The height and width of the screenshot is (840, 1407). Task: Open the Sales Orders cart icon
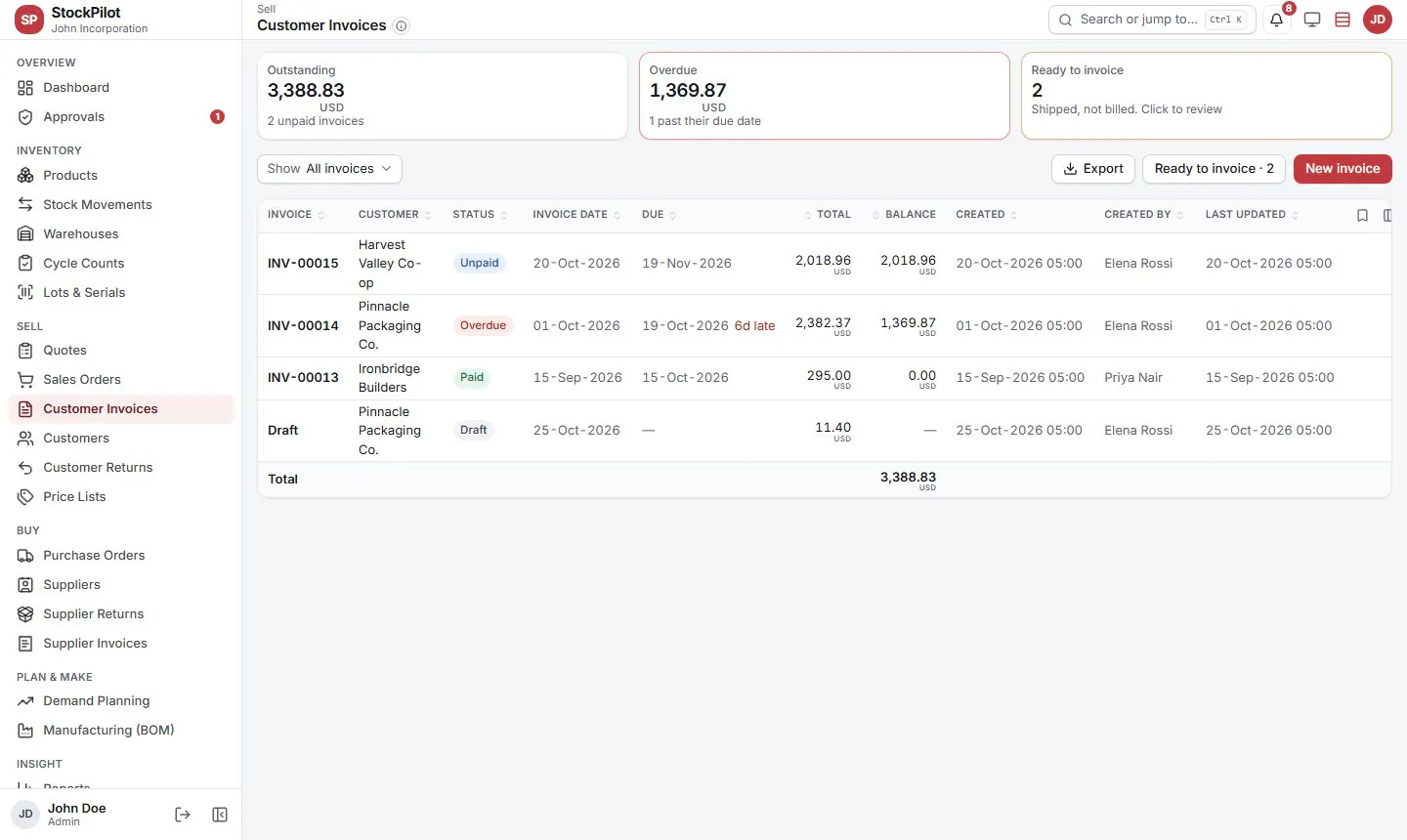25,380
